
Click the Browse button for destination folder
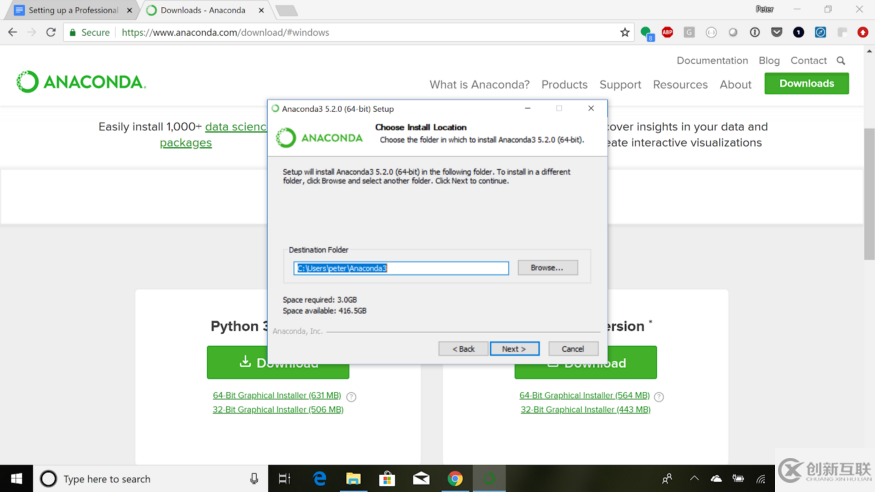click(547, 268)
